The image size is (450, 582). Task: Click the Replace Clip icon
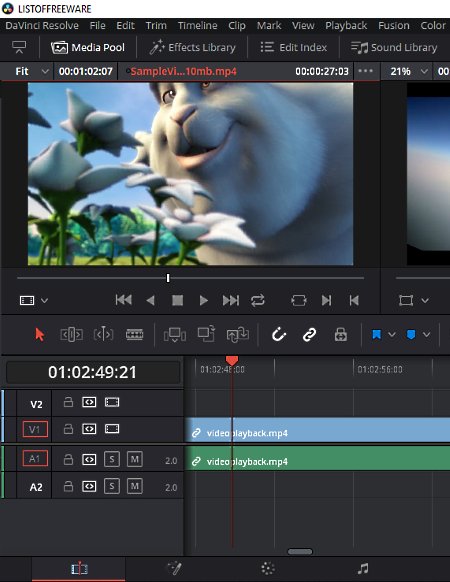(x=238, y=334)
